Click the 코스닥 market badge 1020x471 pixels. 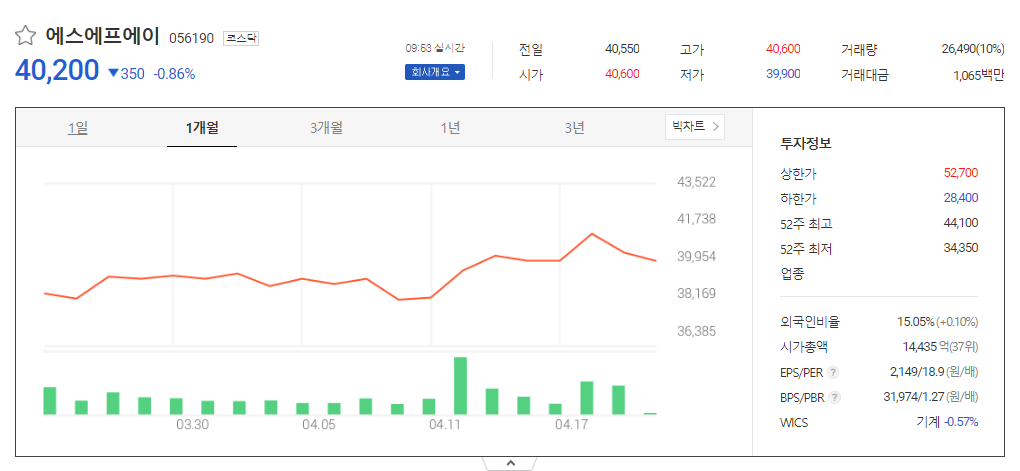[241, 38]
